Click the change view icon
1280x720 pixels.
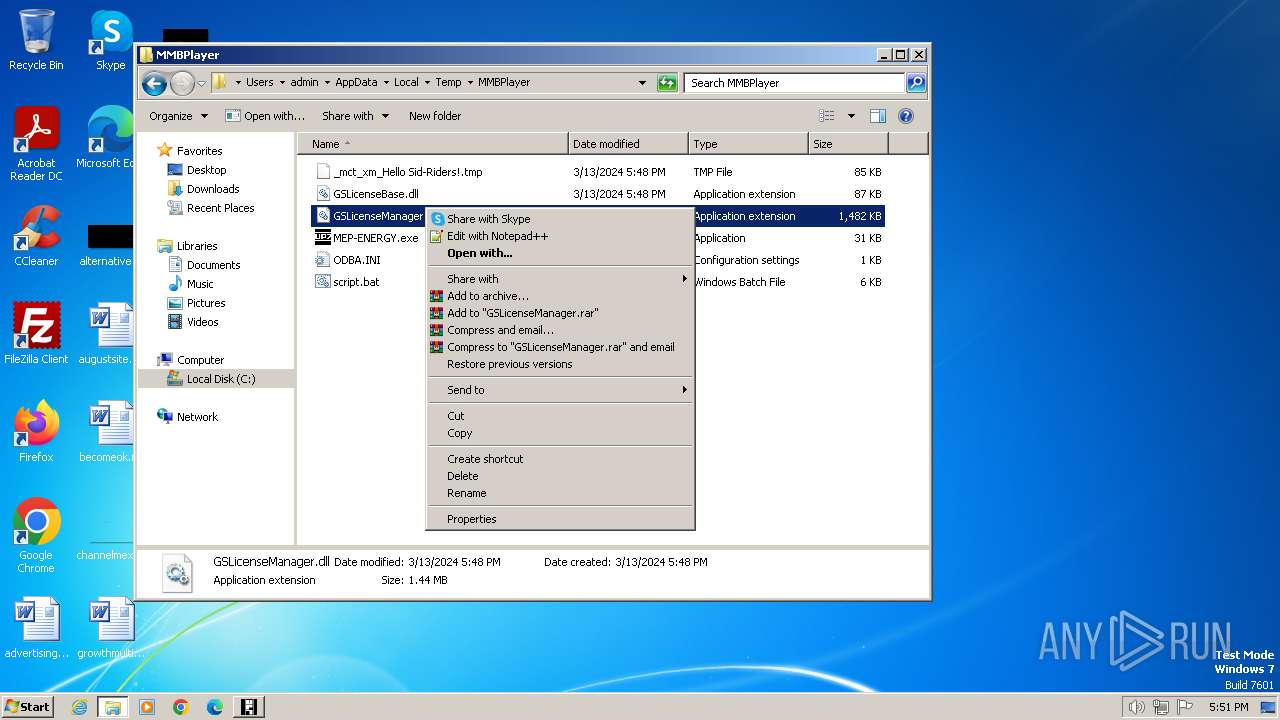click(826, 116)
